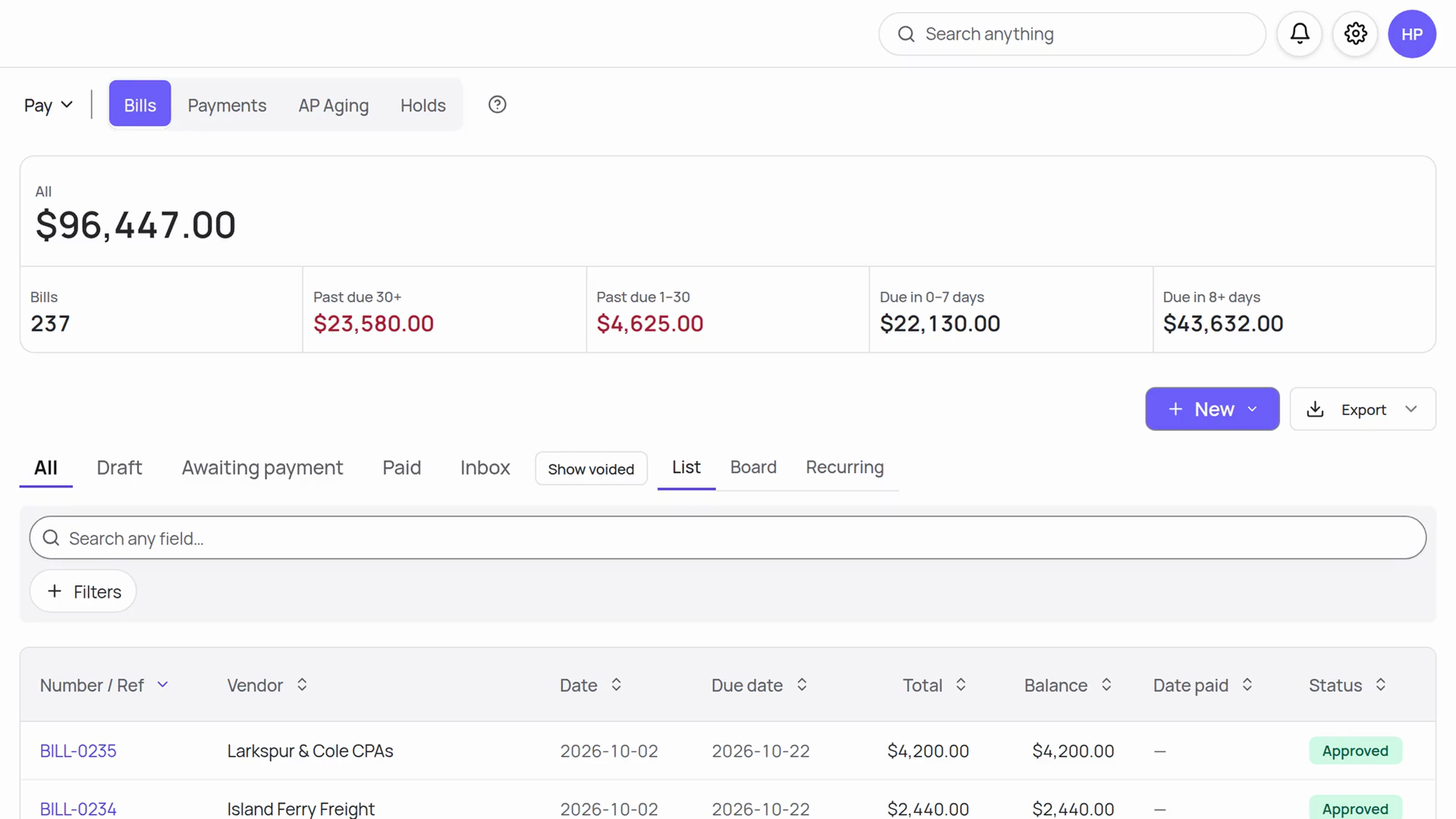Filter to Draft bills
Viewport: 1456px width, 819px height.
click(x=119, y=468)
